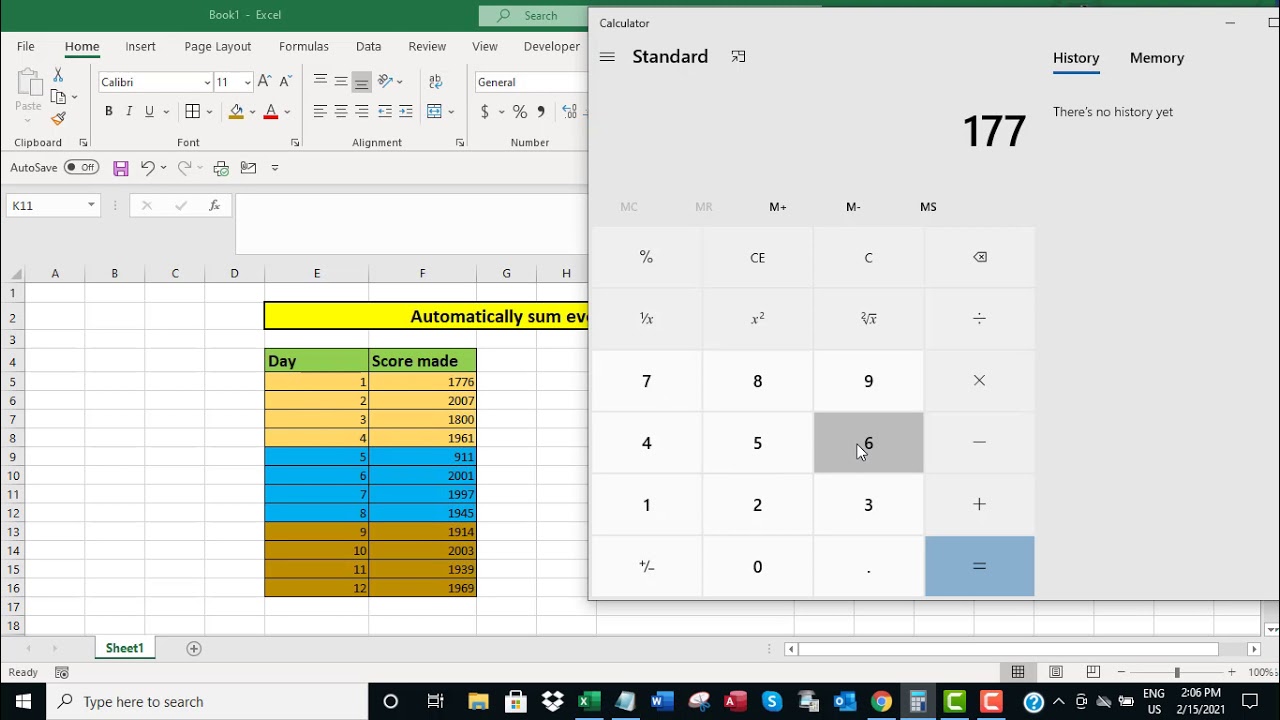Switch to the Formulas tab
The image size is (1280, 720).
point(304,46)
